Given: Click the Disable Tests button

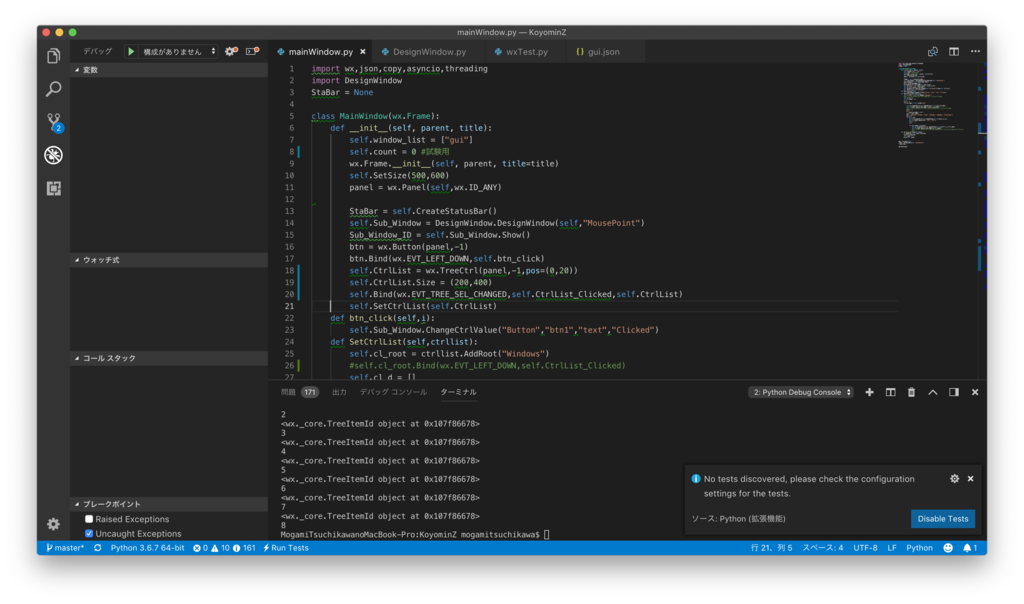Looking at the screenshot, I should point(942,518).
